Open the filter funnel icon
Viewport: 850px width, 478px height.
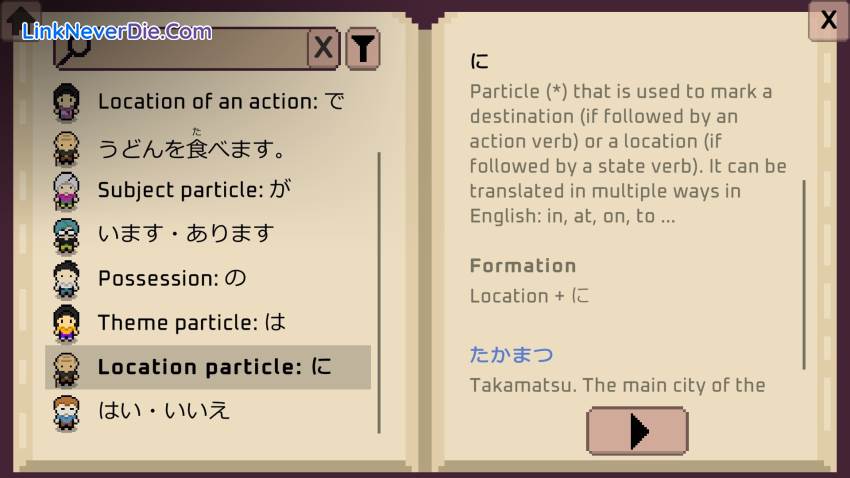[x=363, y=47]
